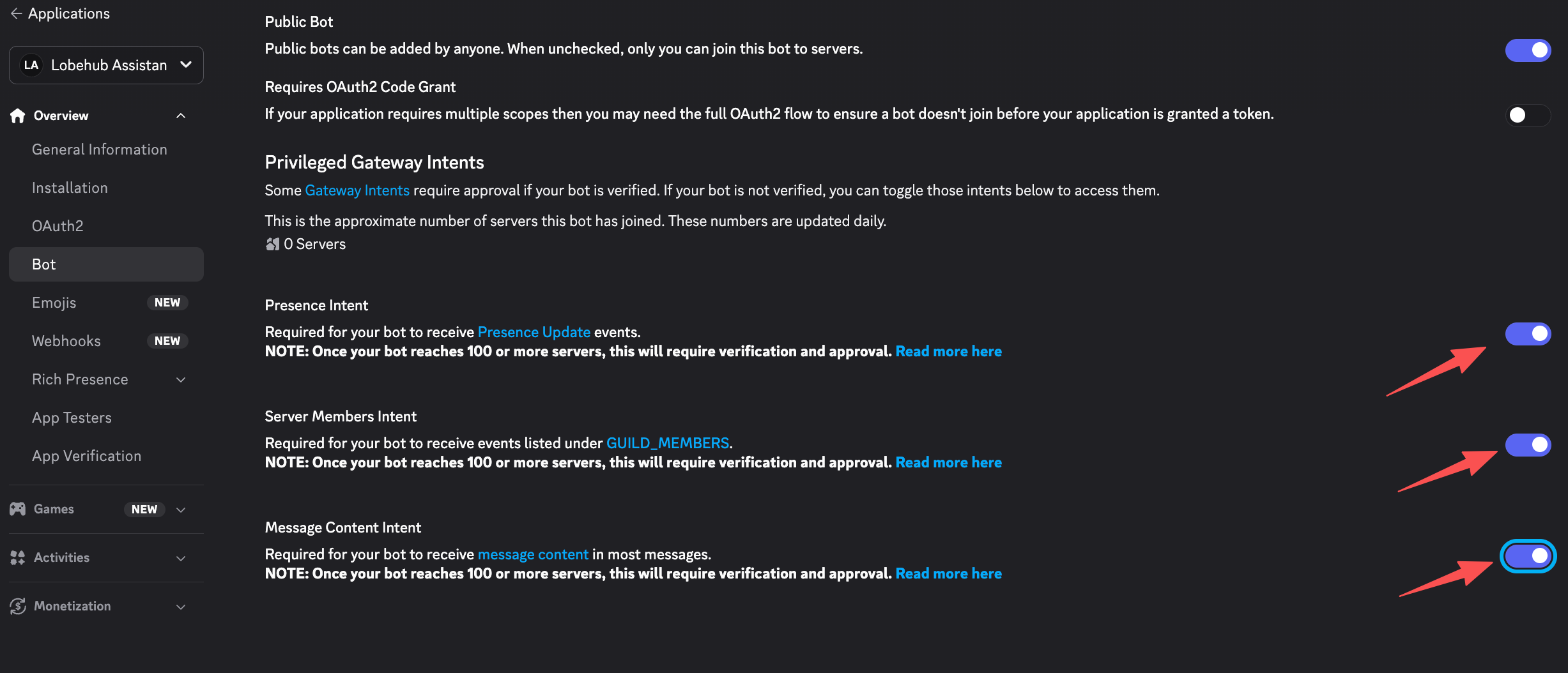Go to General Information page

click(99, 149)
